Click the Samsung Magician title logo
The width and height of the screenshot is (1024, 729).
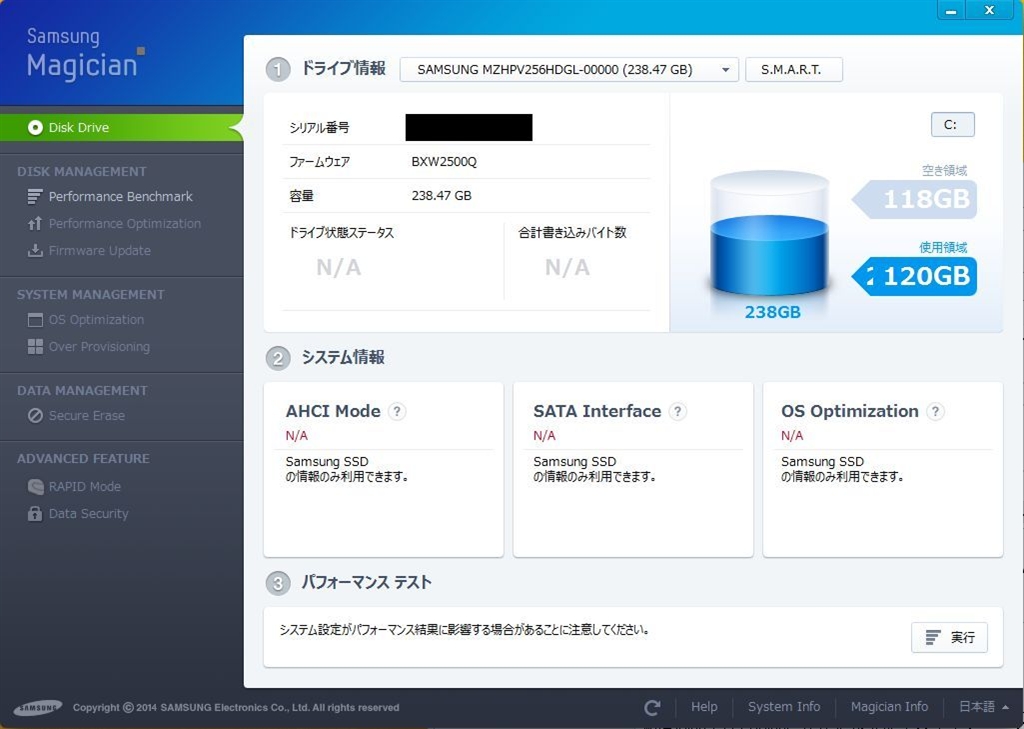tap(85, 54)
